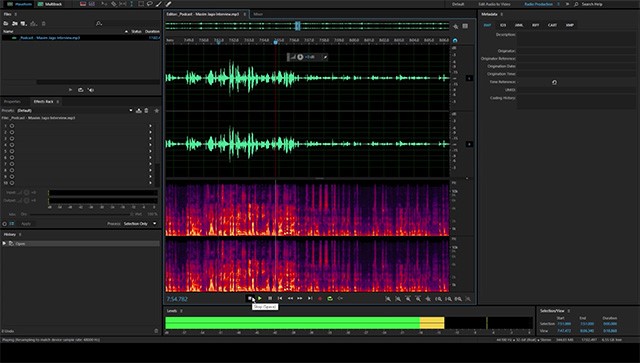This screenshot has width=640, height=363.
Task: Adjust the Mix Dry/Wet slider
Action: [80, 214]
